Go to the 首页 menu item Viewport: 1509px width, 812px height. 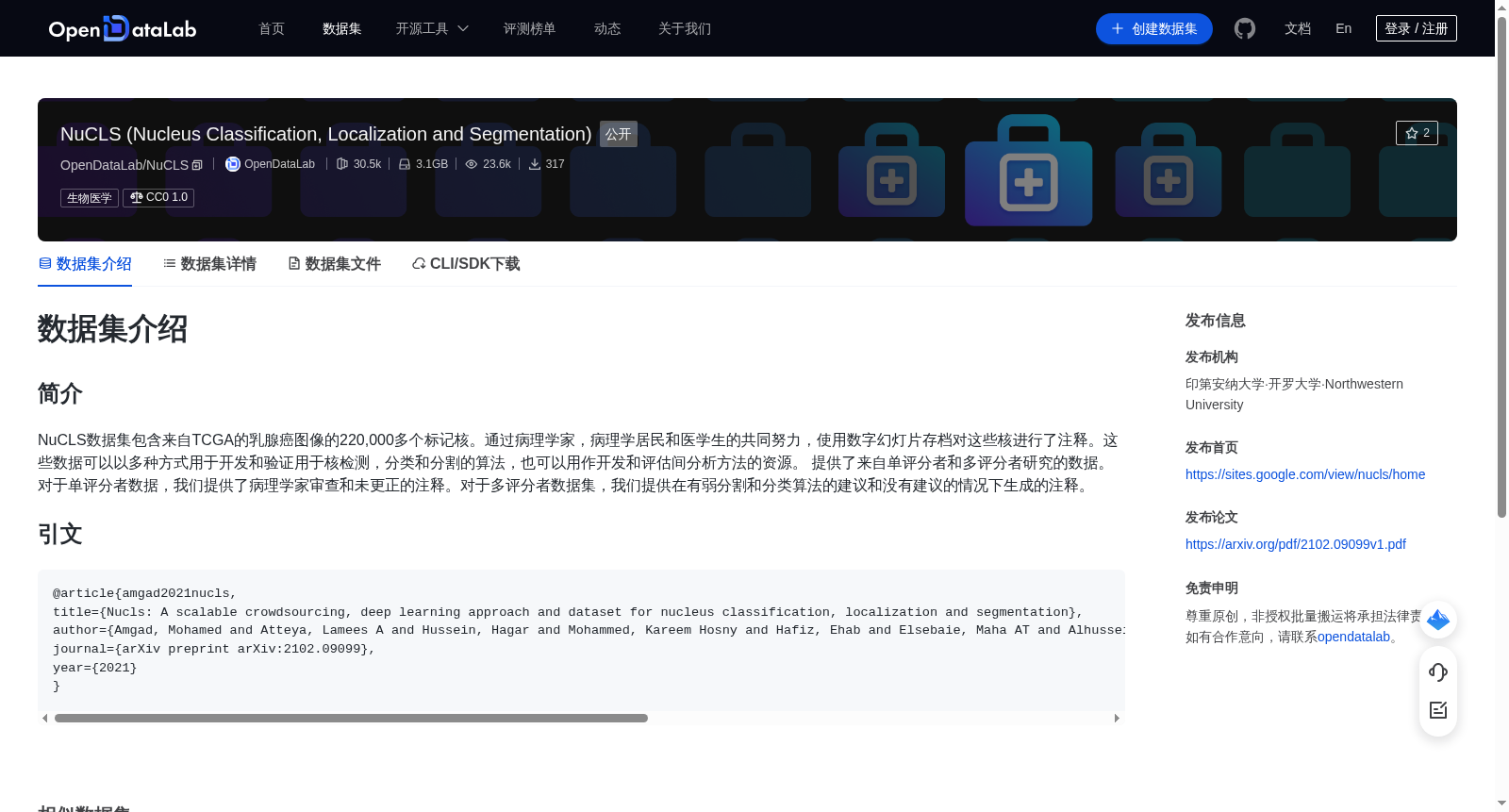point(272,28)
